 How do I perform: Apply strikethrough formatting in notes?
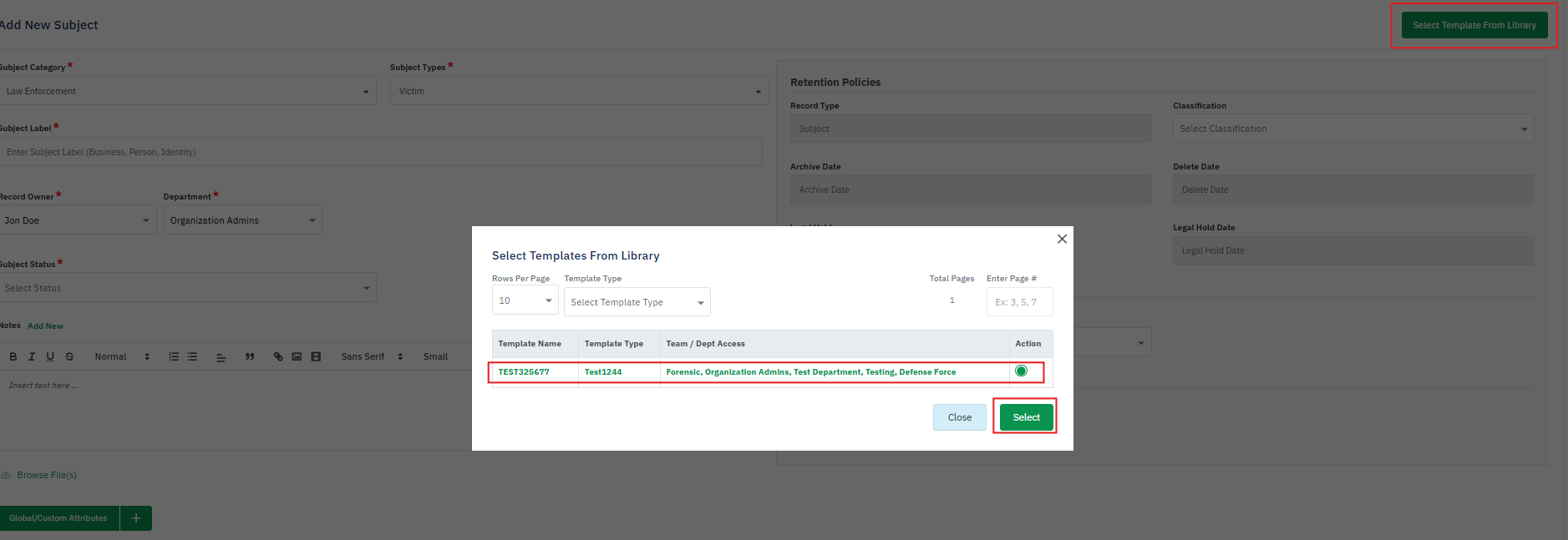pyautogui.click(x=69, y=356)
